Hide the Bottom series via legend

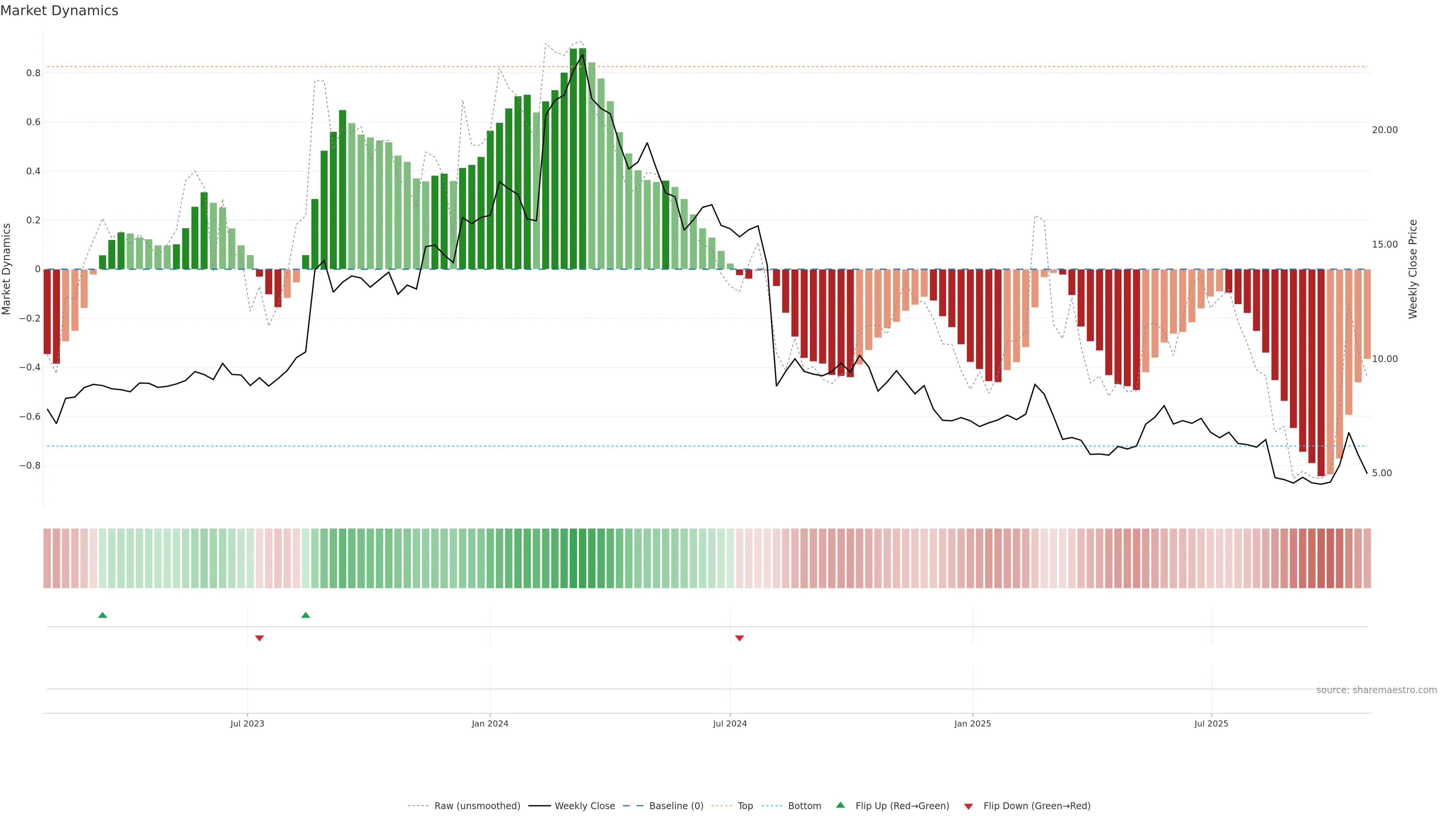pyautogui.click(x=804, y=806)
